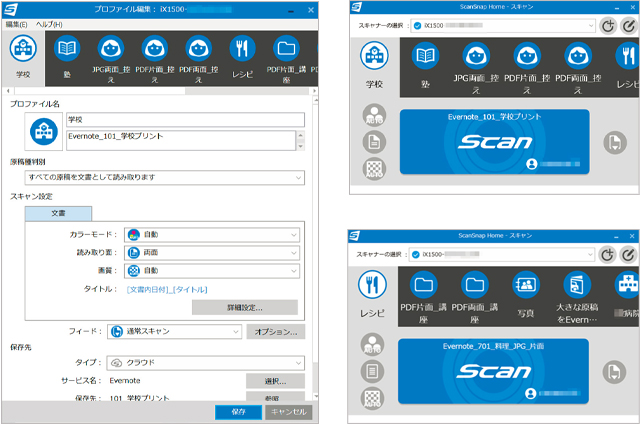The width and height of the screenshot is (640, 425).
Task: Select PDF両面_講座 profile in the bottom Scan window
Action: [x=474, y=297]
